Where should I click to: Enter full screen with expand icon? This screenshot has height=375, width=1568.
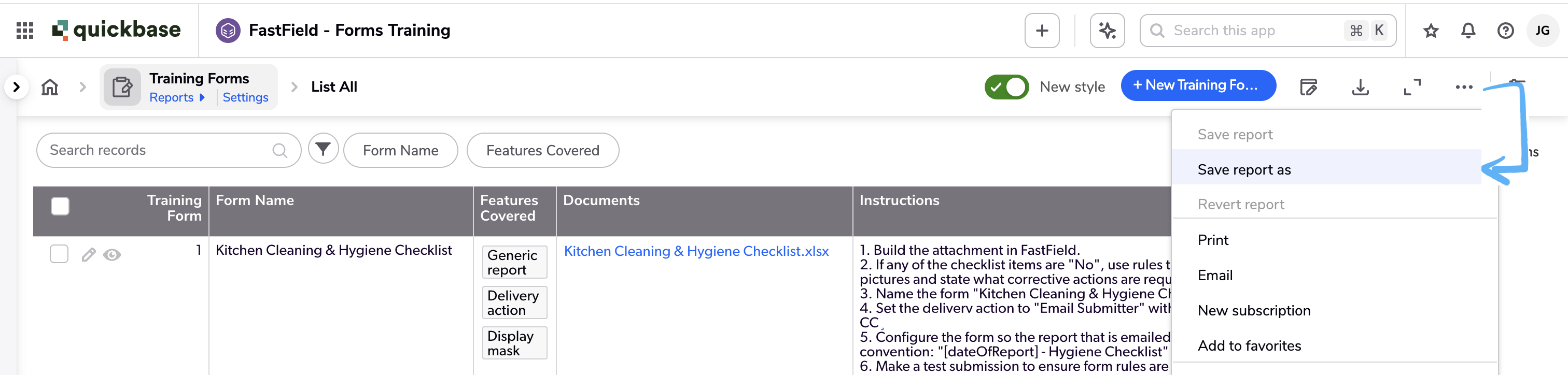(1412, 87)
